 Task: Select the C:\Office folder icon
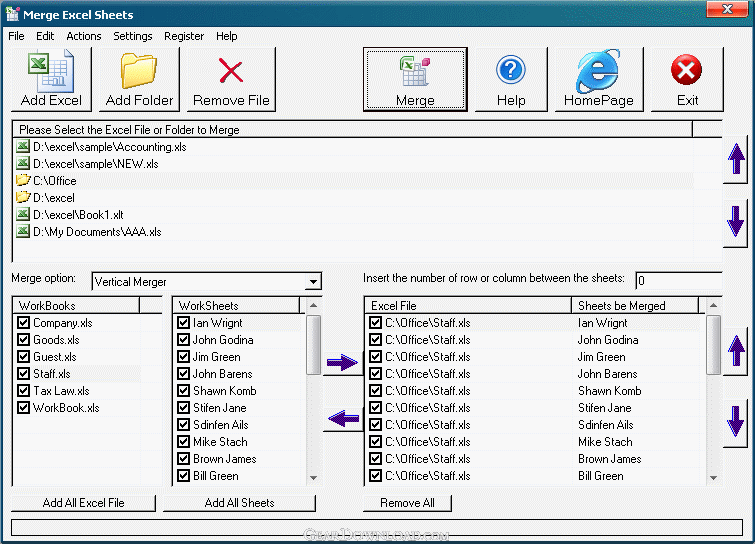click(x=23, y=181)
